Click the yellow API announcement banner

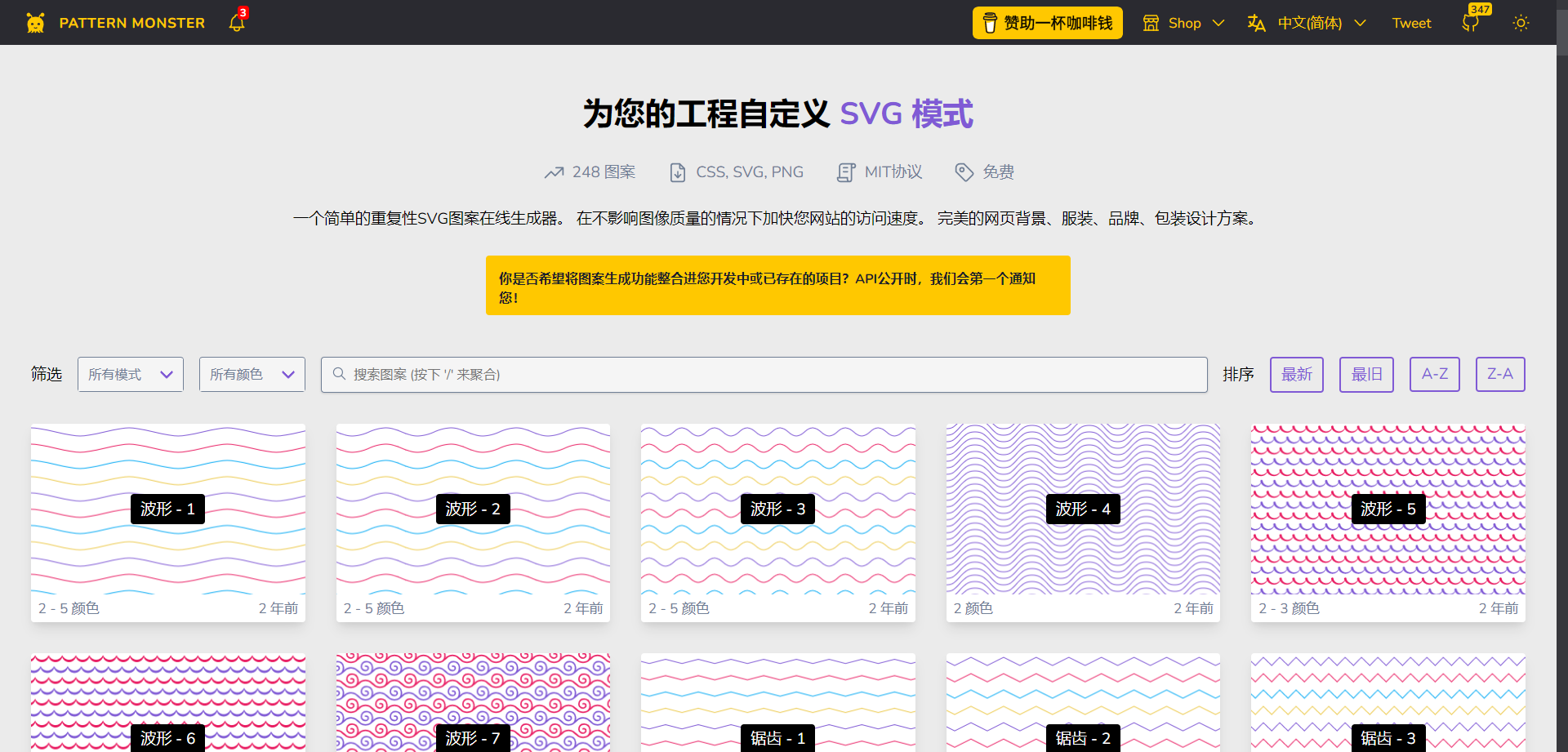click(x=778, y=285)
